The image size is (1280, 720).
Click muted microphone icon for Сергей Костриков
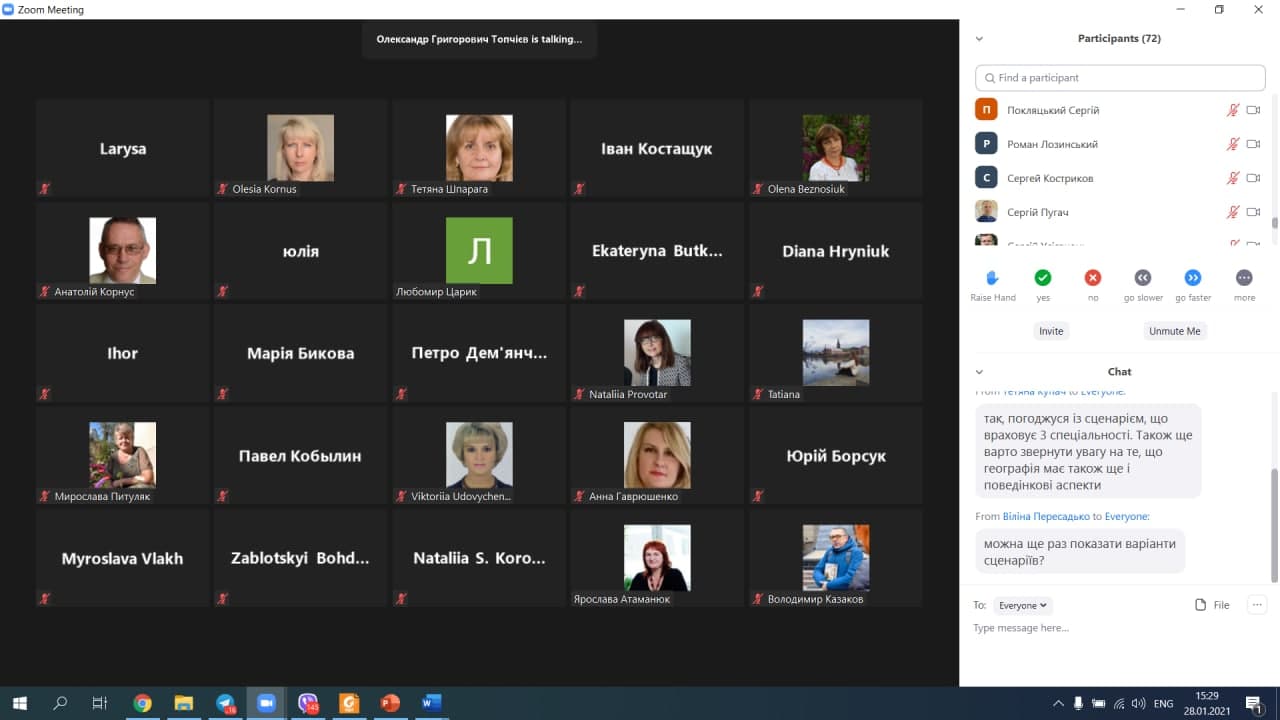click(1233, 178)
